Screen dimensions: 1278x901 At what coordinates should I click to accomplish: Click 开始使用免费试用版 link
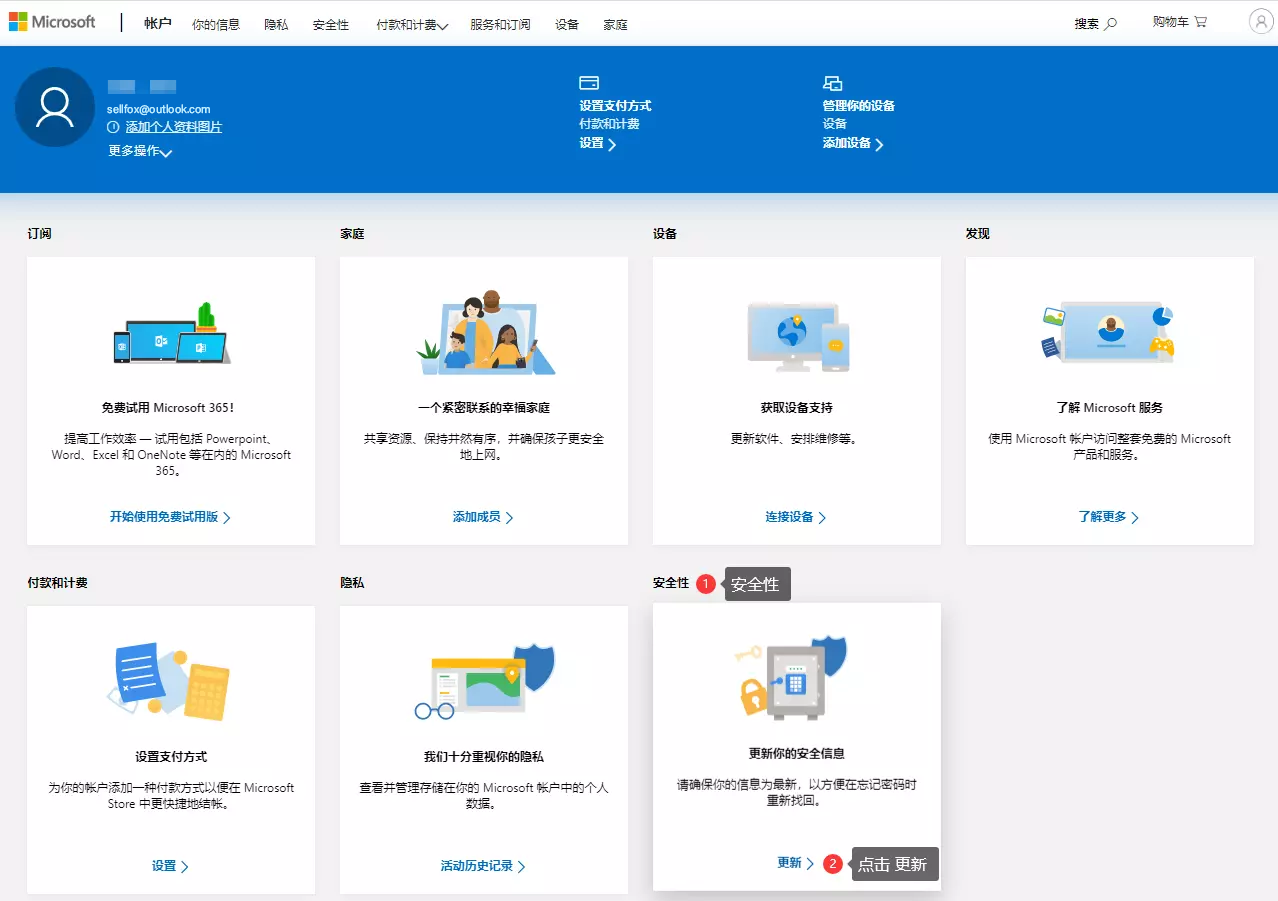click(x=170, y=517)
